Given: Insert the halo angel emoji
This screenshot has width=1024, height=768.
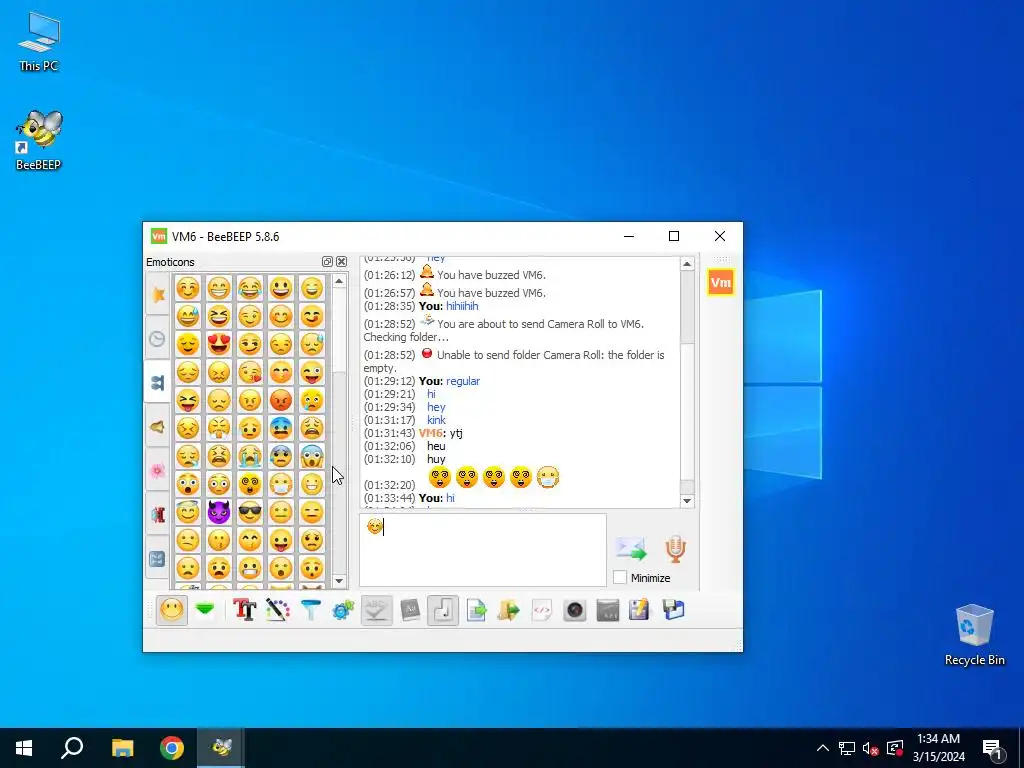Looking at the screenshot, I should (187, 512).
